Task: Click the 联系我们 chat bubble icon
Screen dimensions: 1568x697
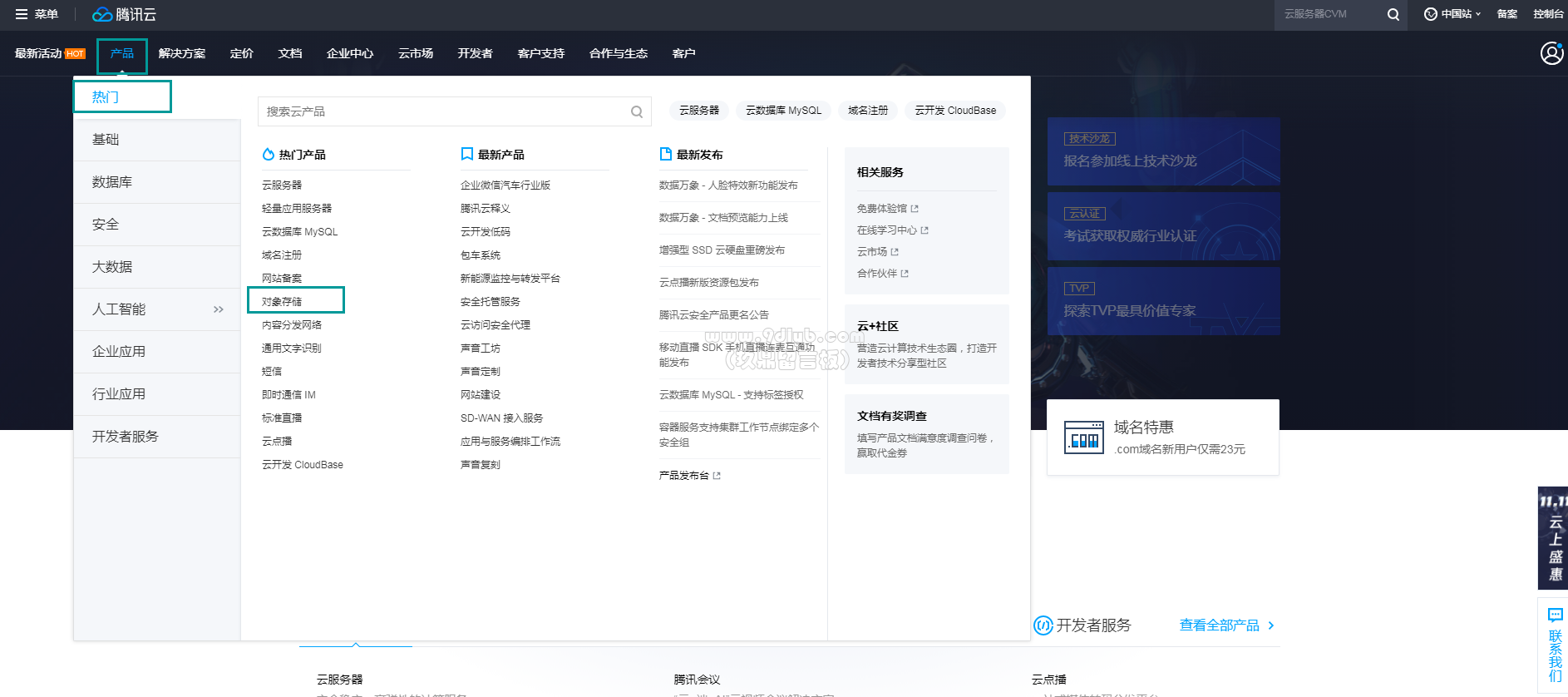Action: click(x=1555, y=615)
